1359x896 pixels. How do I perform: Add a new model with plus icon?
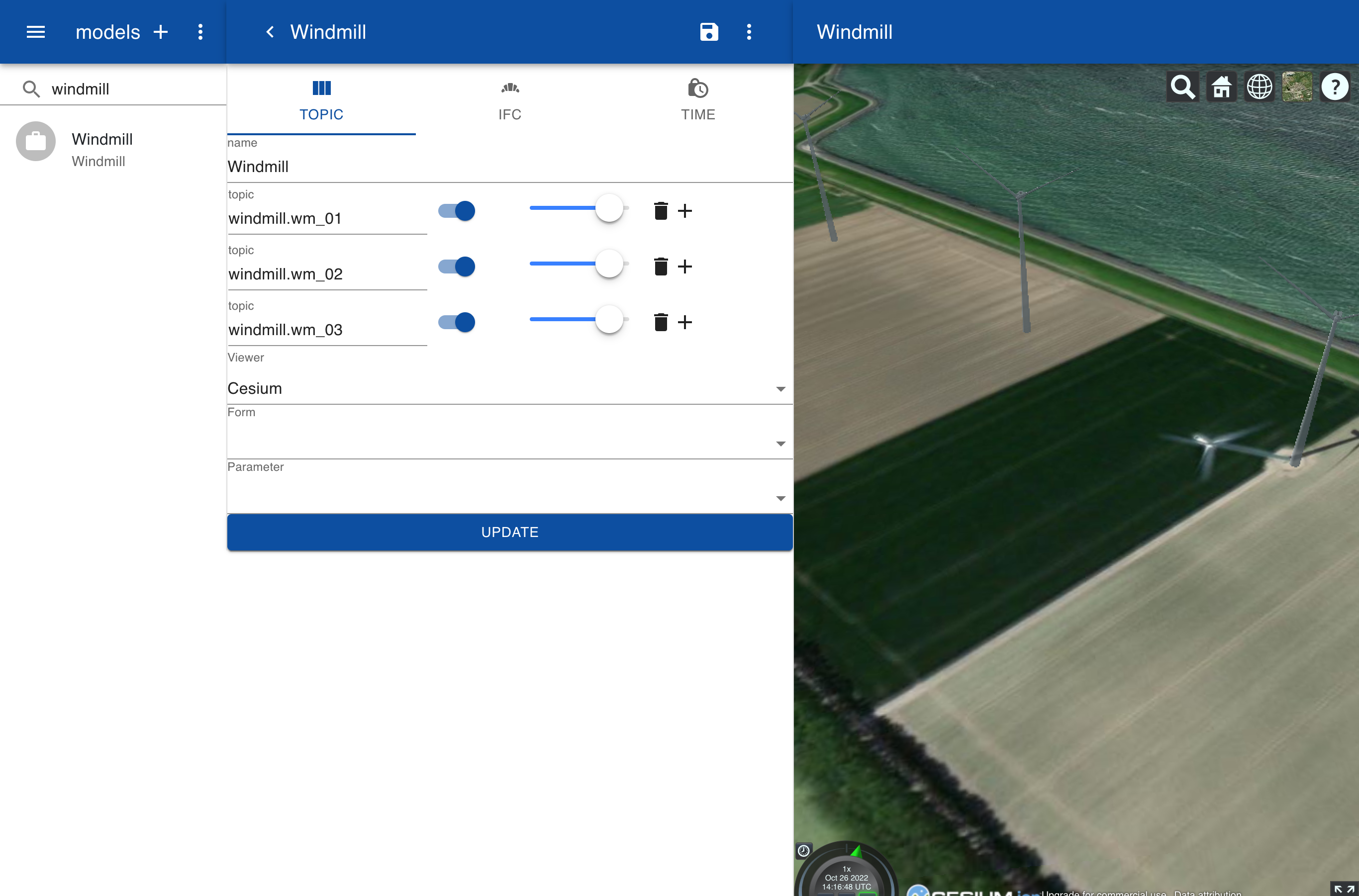point(161,32)
